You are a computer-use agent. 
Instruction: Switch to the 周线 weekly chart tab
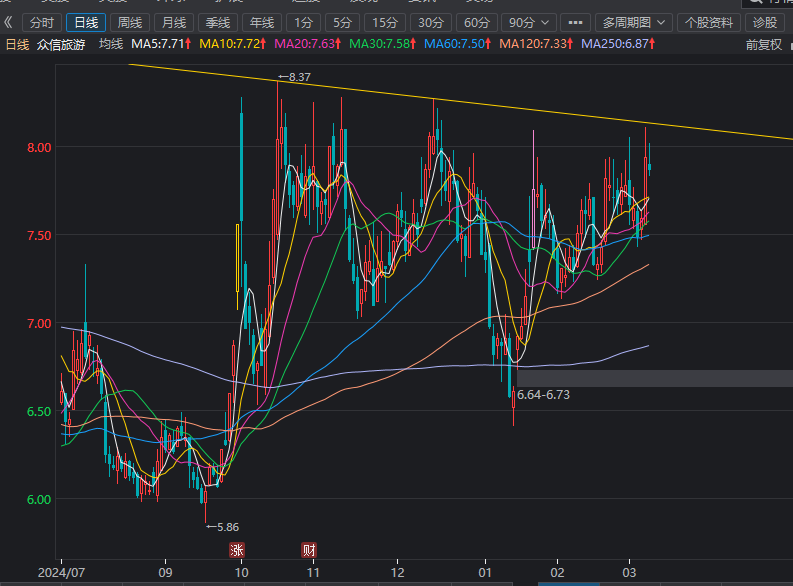[130, 22]
